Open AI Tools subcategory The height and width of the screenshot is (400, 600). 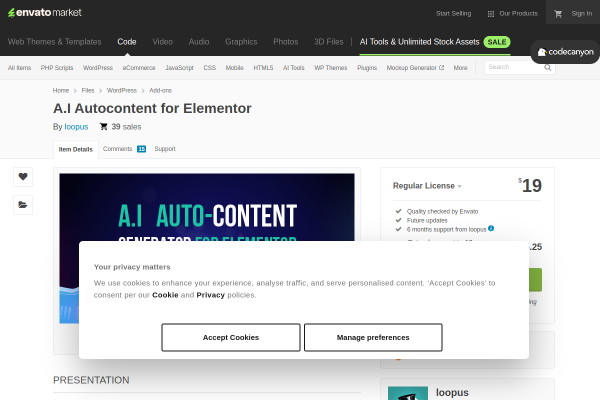[x=293, y=68]
